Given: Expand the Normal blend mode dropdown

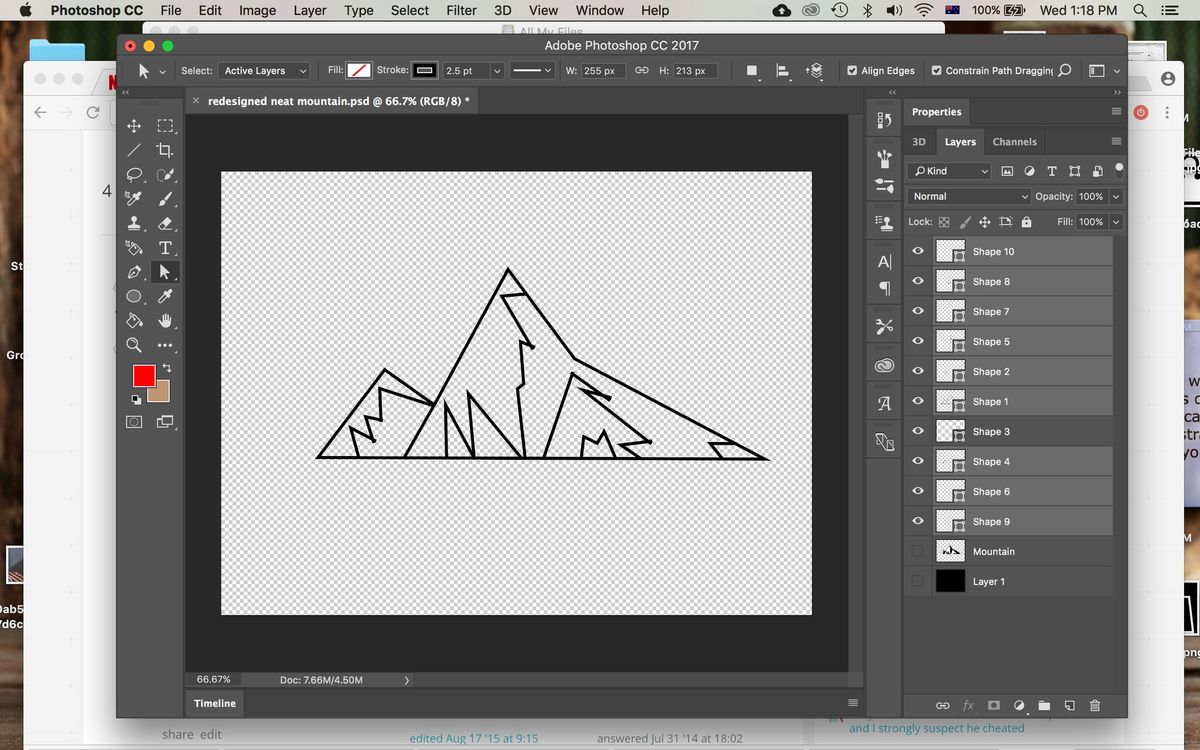Looking at the screenshot, I should [x=969, y=196].
